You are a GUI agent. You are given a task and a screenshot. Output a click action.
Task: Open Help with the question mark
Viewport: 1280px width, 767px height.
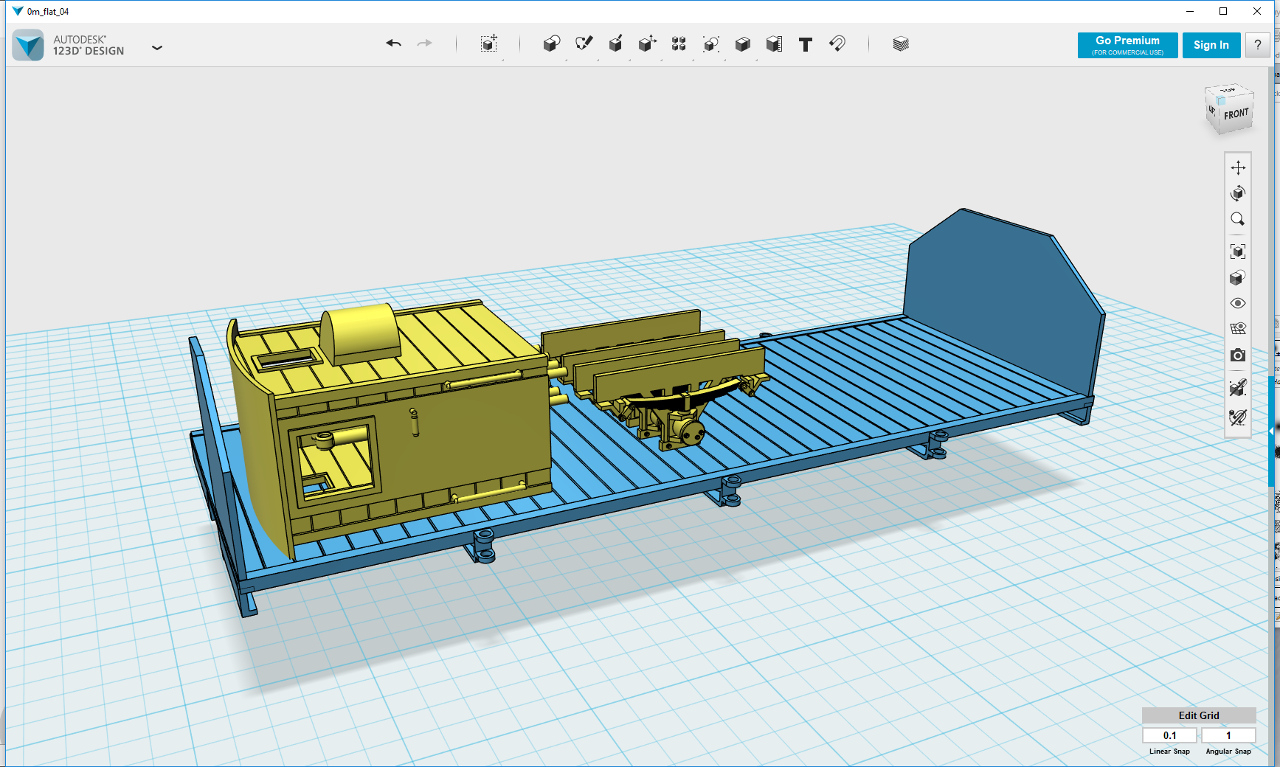click(1257, 45)
